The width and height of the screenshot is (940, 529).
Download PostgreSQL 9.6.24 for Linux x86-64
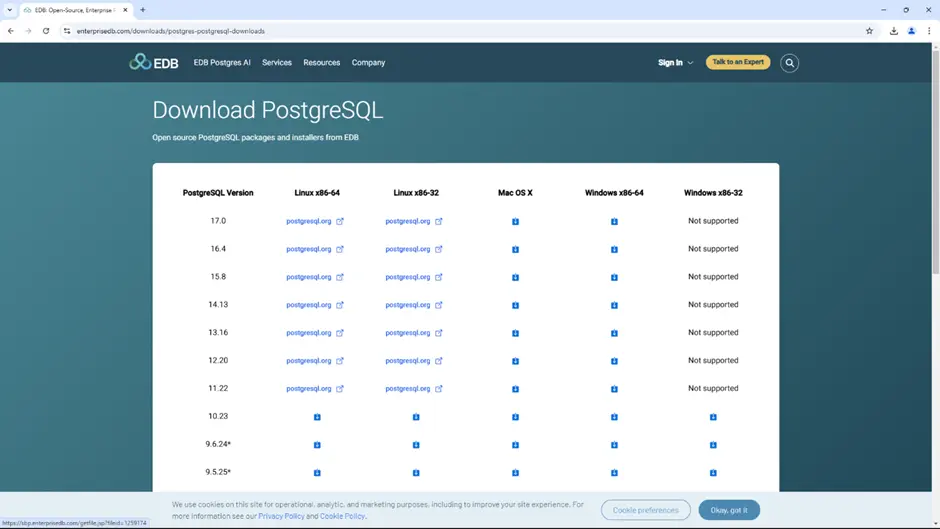[x=317, y=444]
